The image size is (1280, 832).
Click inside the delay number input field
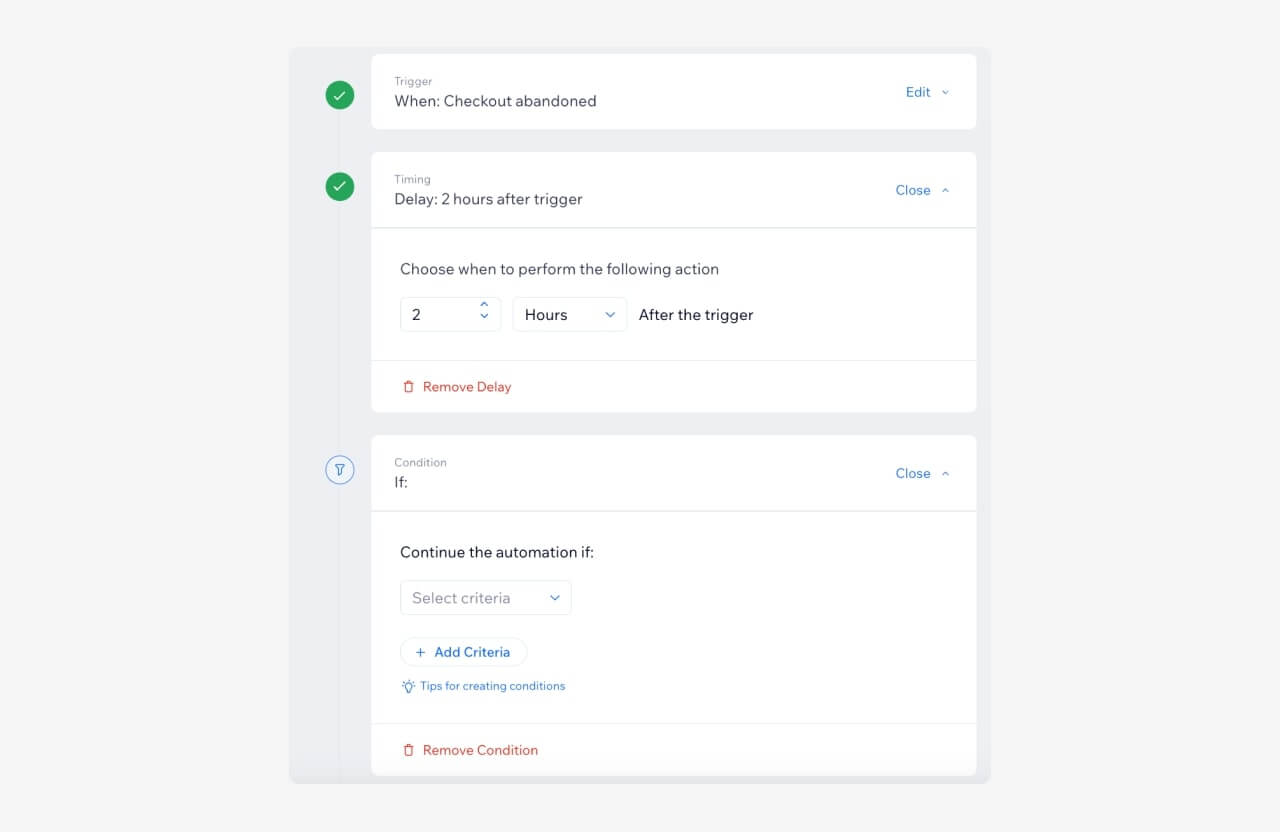pyautogui.click(x=435, y=314)
